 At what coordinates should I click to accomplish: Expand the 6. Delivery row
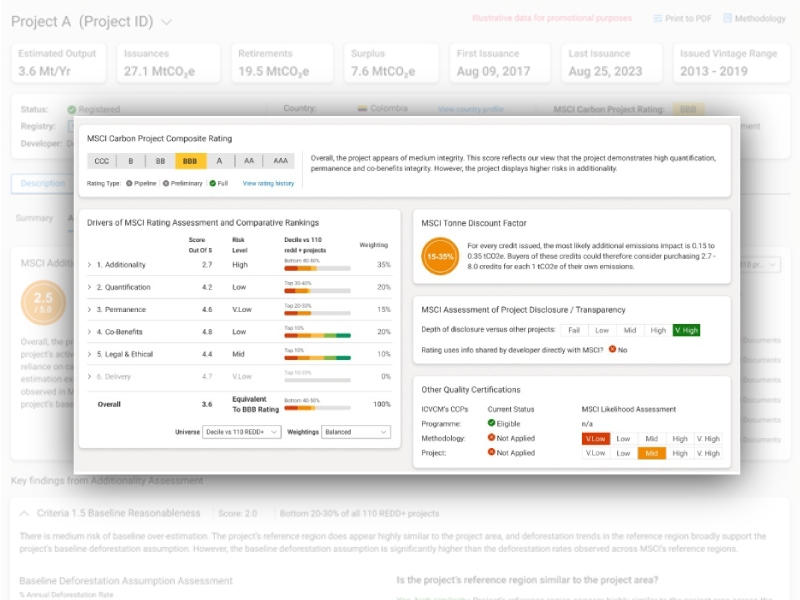coord(89,377)
